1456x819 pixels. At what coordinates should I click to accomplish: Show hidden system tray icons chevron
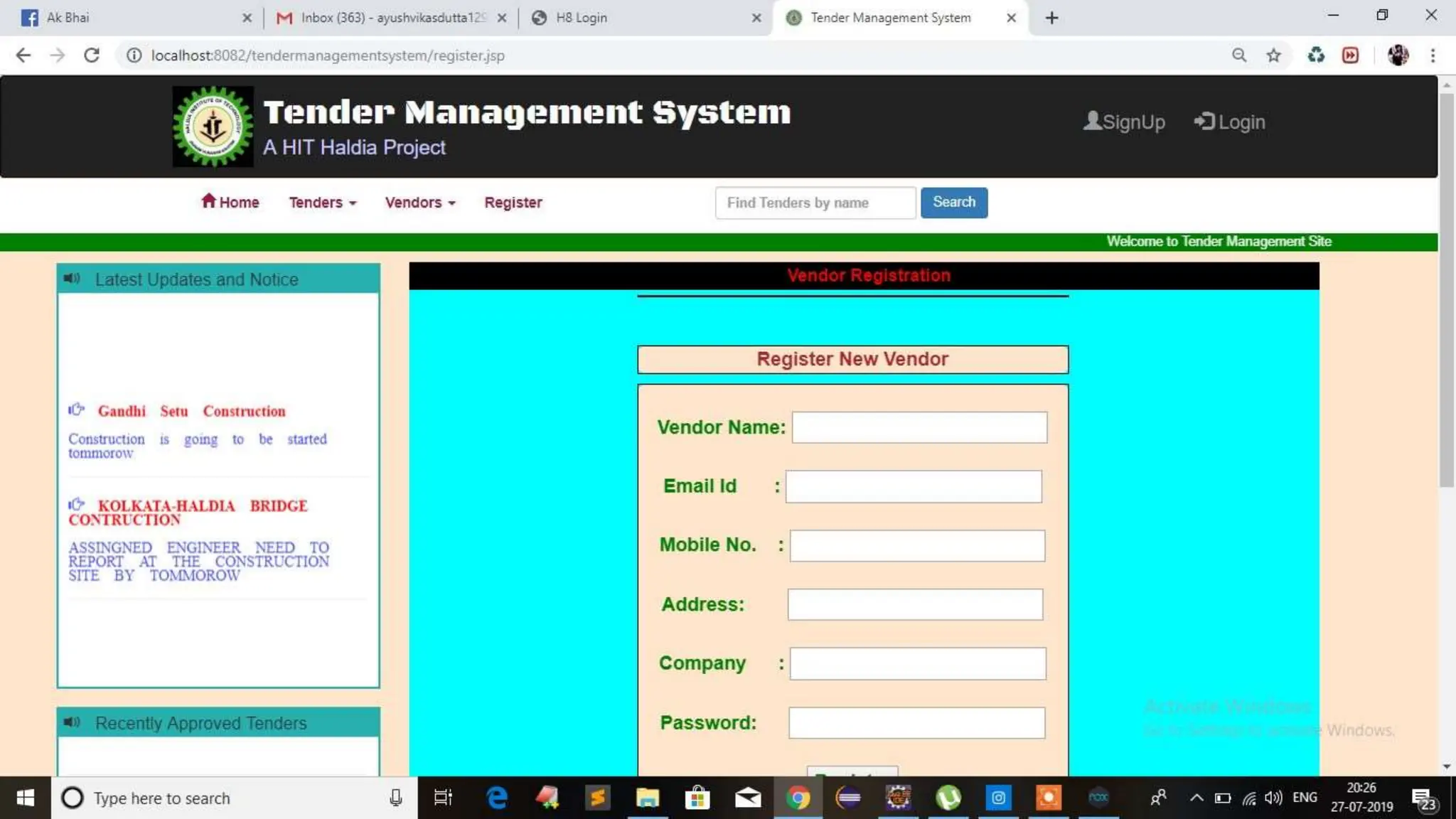(1197, 798)
